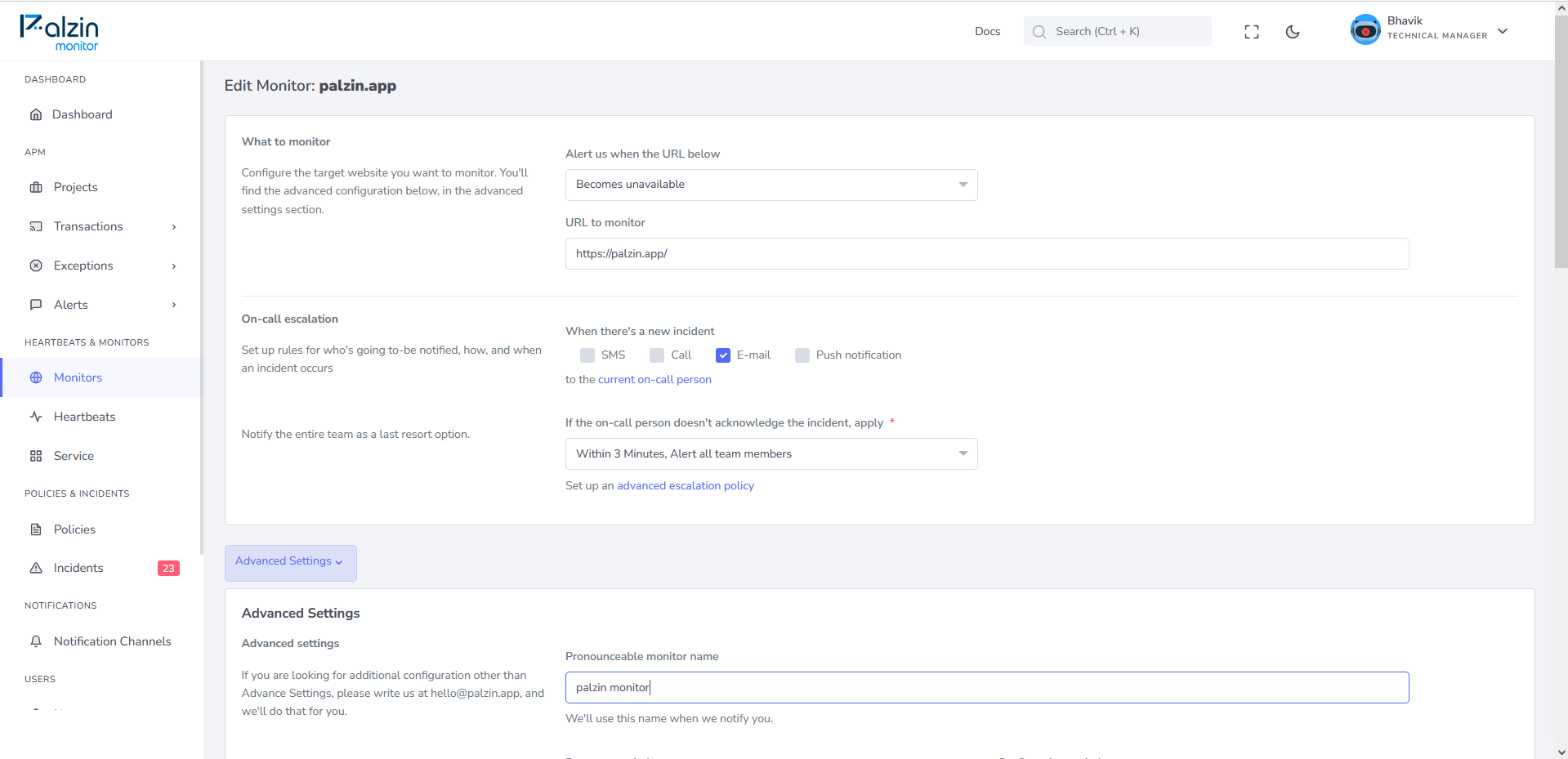Click the Notification Channels bell icon
Image resolution: width=1568 pixels, height=759 pixels.
click(36, 641)
